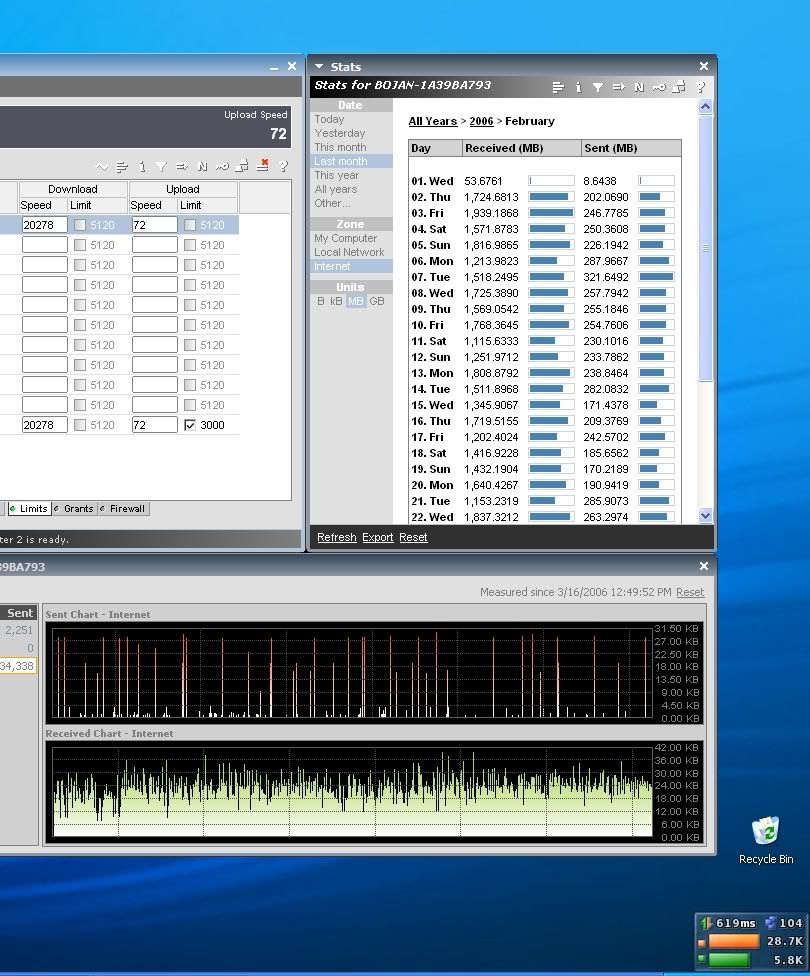This screenshot has height=976, width=810.
Task: Click Stats scrollbar down arrow
Action: pos(705,515)
